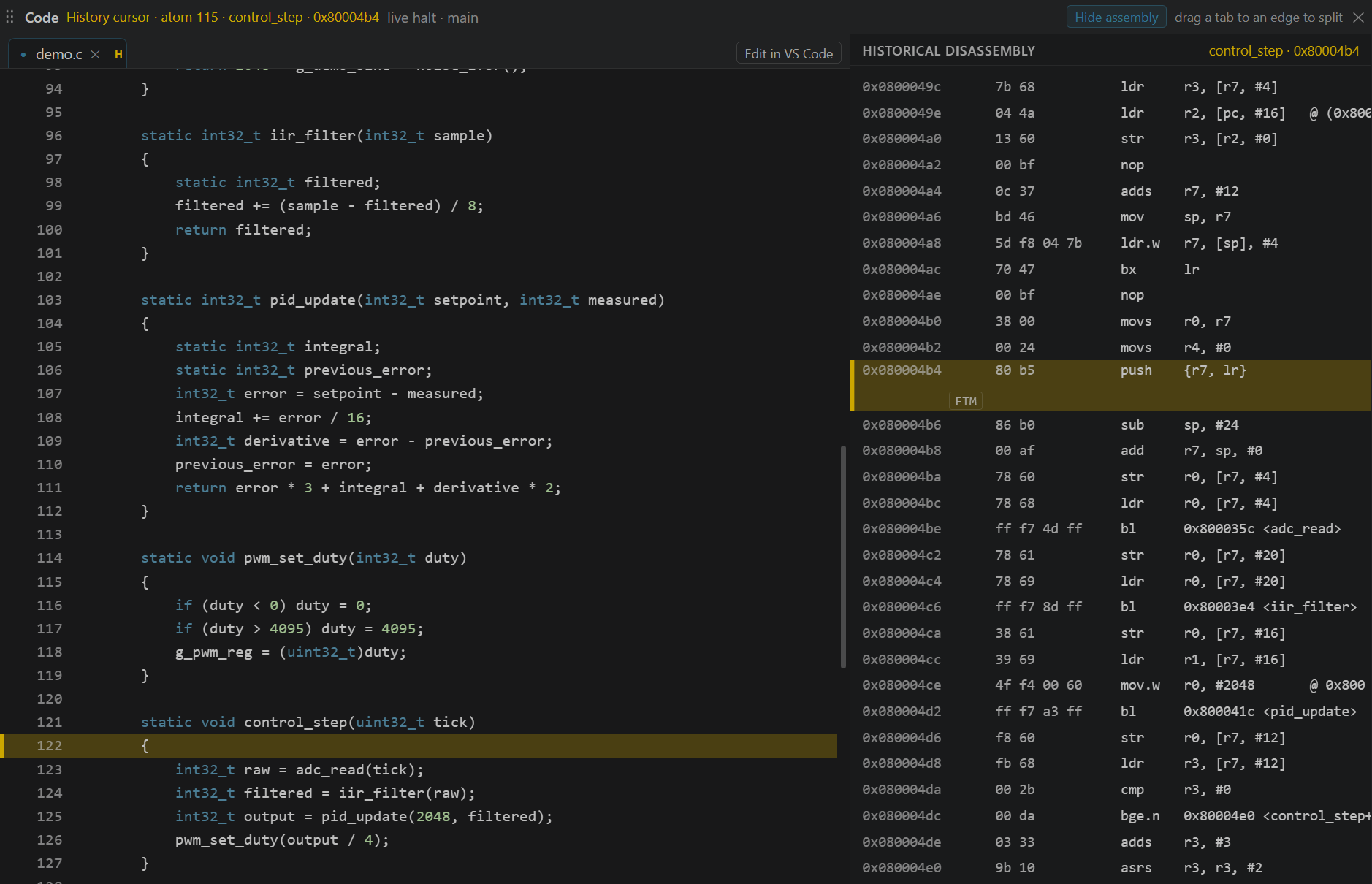Click the pwm_set_duty function definition name
Screen dimensions: 1372x884
[x=296, y=557]
